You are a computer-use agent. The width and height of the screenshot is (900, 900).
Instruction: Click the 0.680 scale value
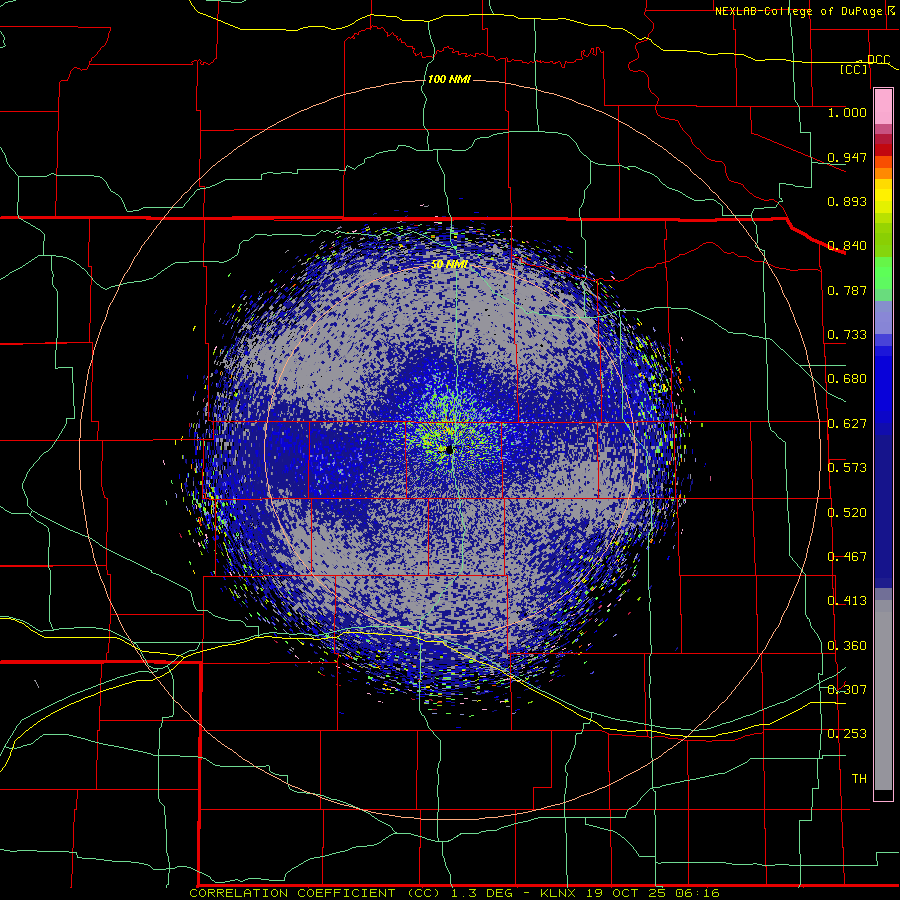coord(847,379)
